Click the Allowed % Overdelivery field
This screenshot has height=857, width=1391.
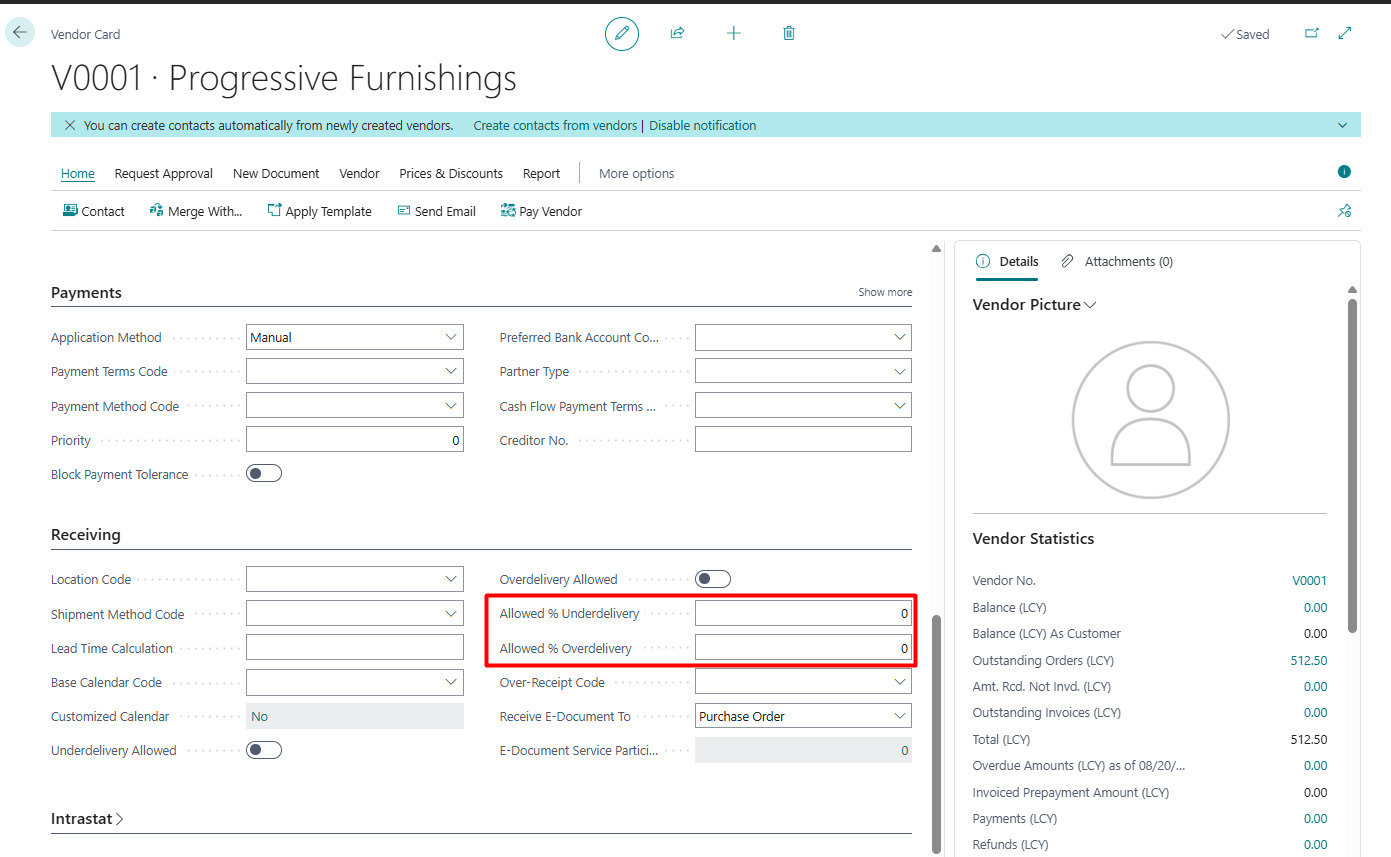tap(803, 648)
